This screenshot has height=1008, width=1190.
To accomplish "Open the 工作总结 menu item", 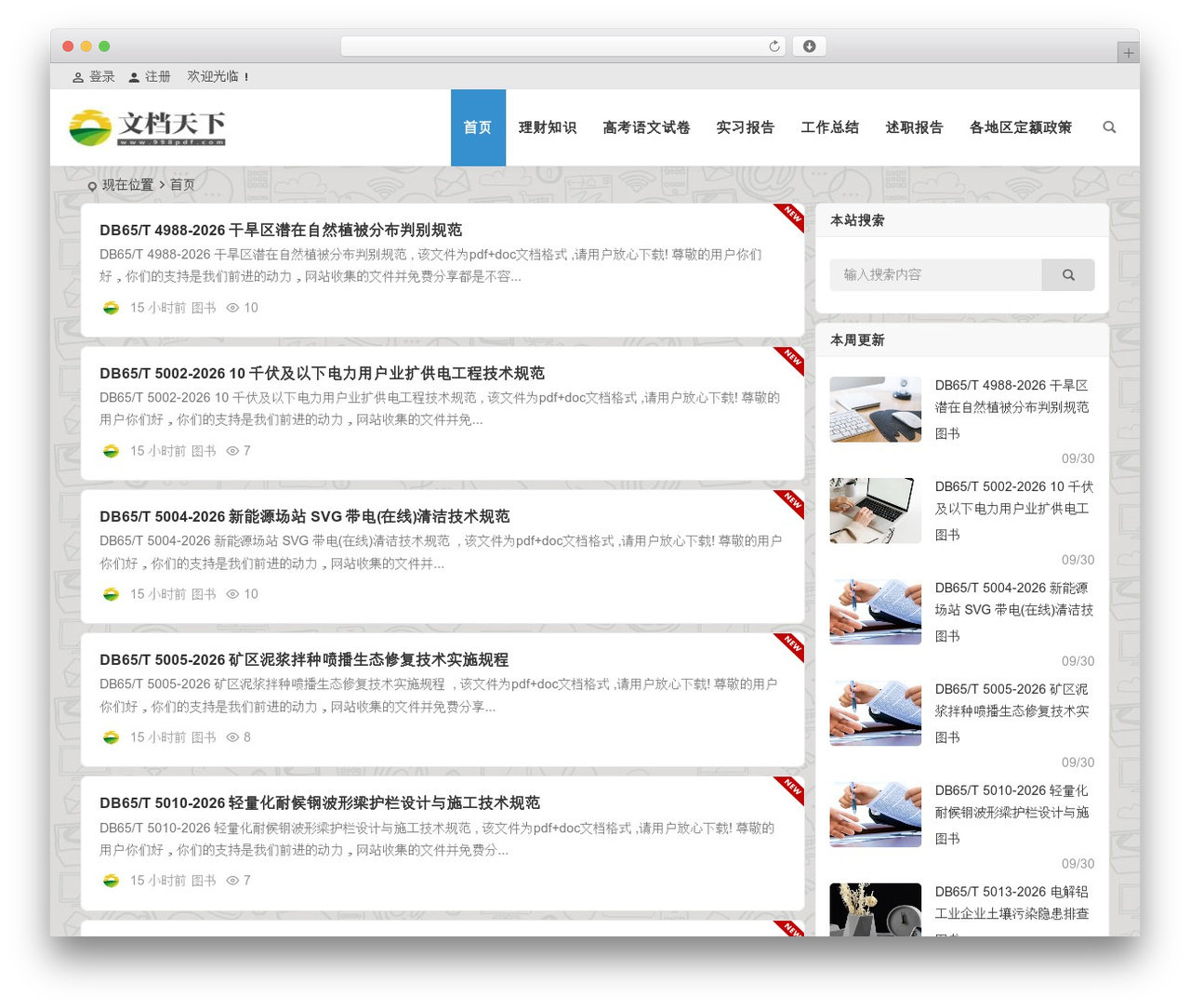I will tap(829, 127).
